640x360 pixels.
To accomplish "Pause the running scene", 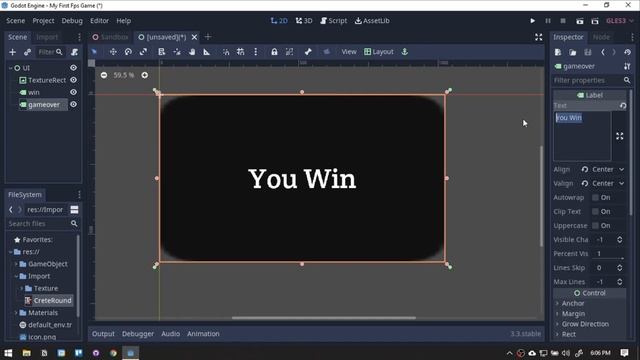I will 548,21.
